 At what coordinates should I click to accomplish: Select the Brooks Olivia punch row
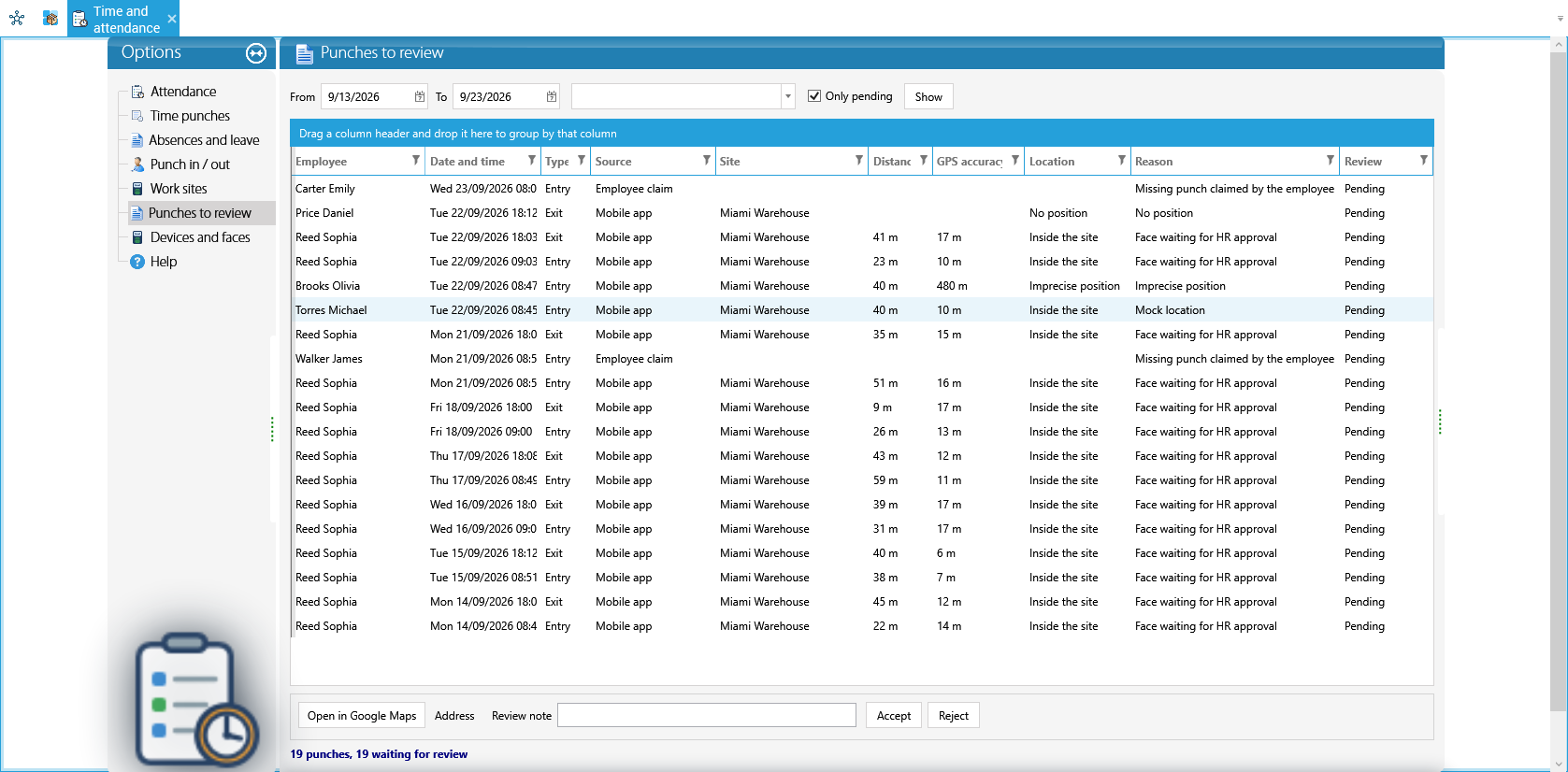(861, 286)
